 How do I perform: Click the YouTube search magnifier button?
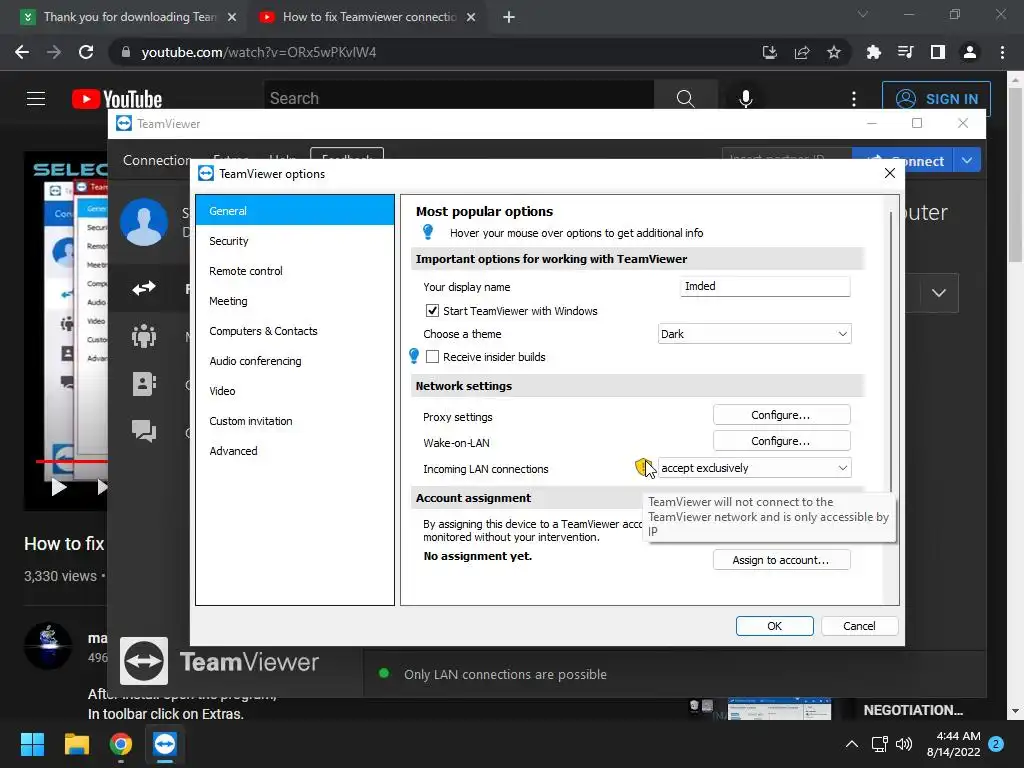[685, 98]
